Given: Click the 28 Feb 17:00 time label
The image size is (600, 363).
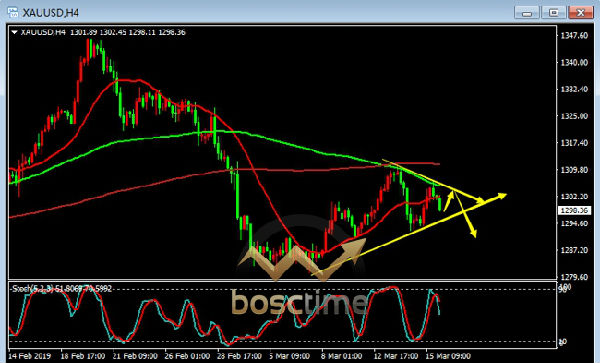Looking at the screenshot, I should [240, 356].
